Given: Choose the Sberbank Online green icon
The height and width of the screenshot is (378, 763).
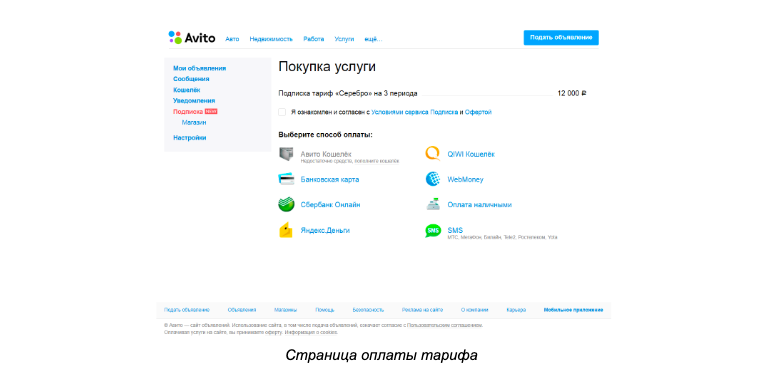Looking at the screenshot, I should click(x=286, y=204).
